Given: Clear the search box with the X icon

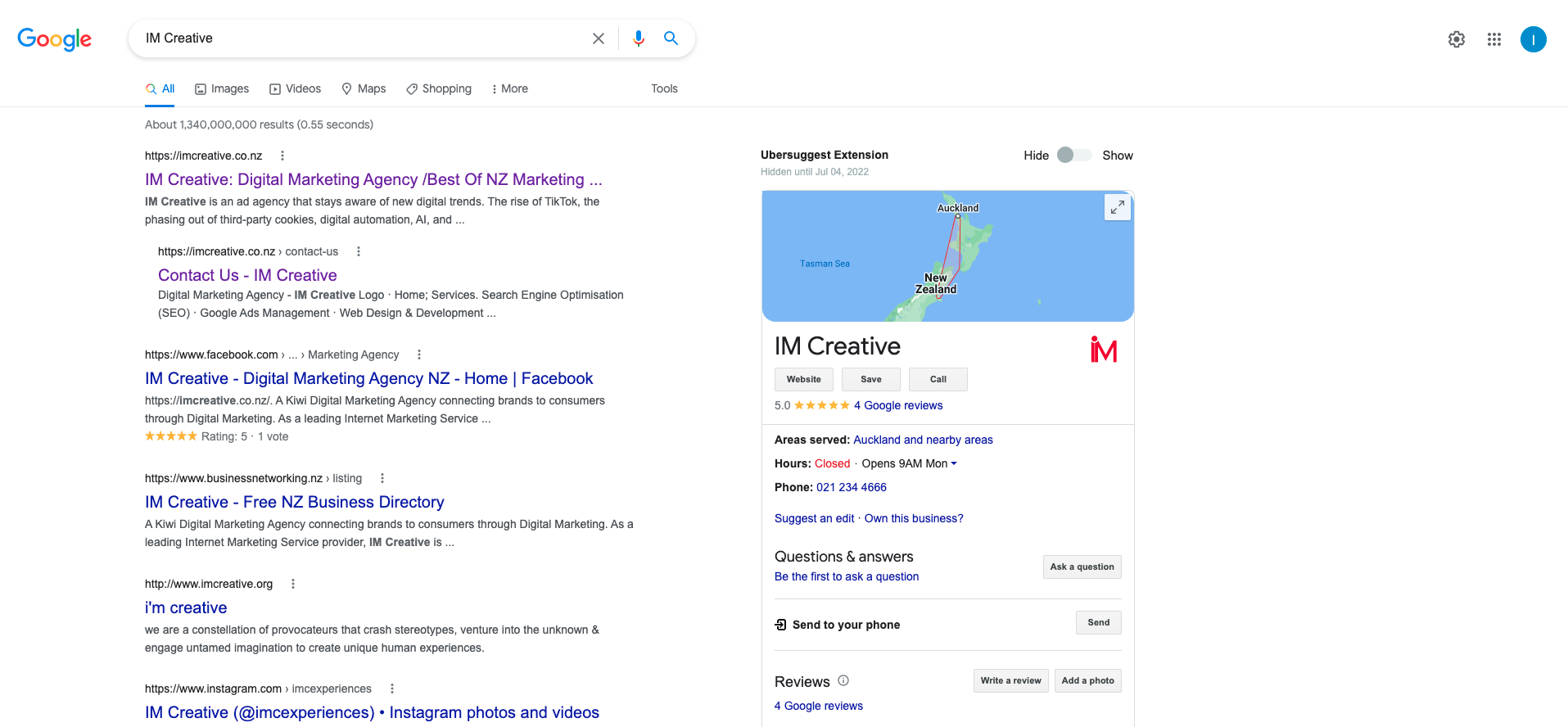Looking at the screenshot, I should tap(599, 38).
